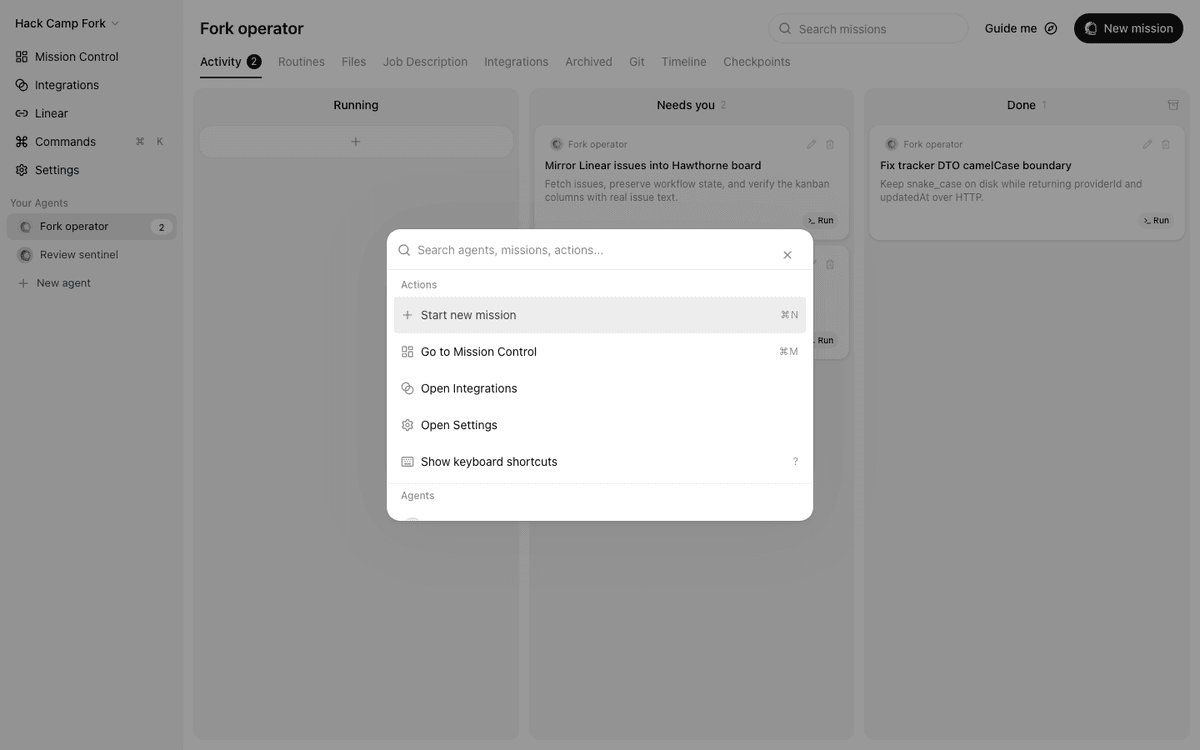Click the link icon beside Open Integrations
The width and height of the screenshot is (1200, 750).
pos(407,388)
